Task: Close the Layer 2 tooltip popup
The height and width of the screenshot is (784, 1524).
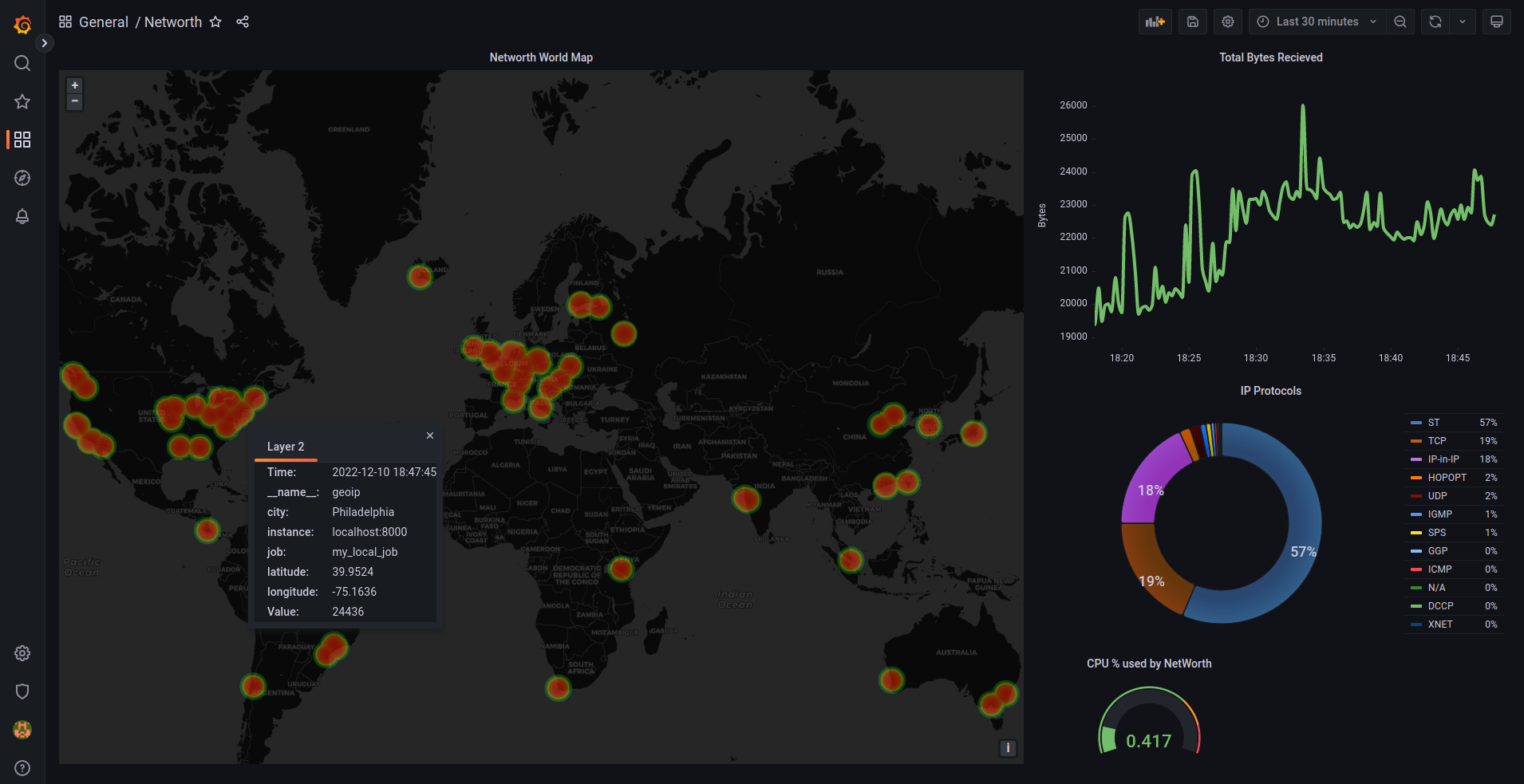Action: click(x=430, y=435)
